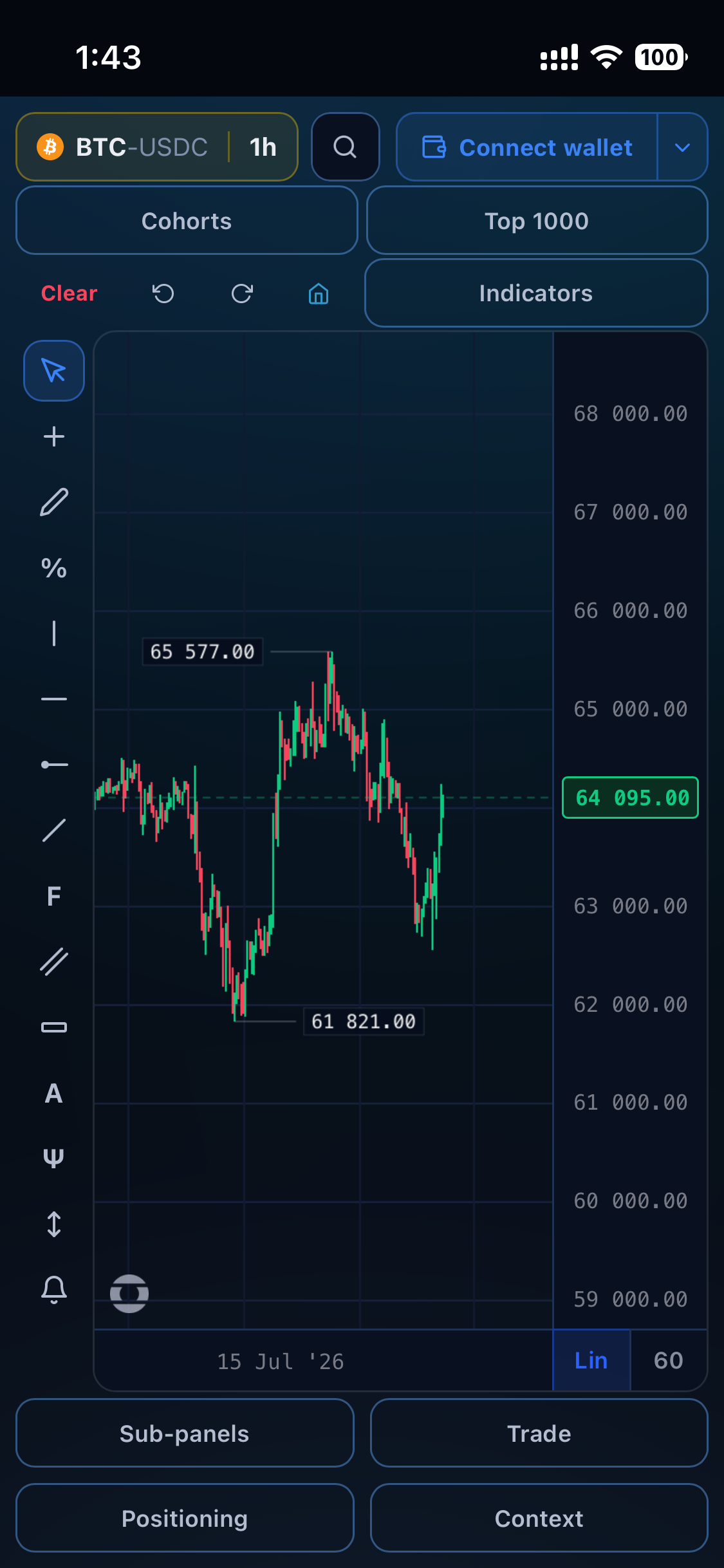Select the percent measure tool
This screenshot has width=724, height=1568.
pos(54,568)
